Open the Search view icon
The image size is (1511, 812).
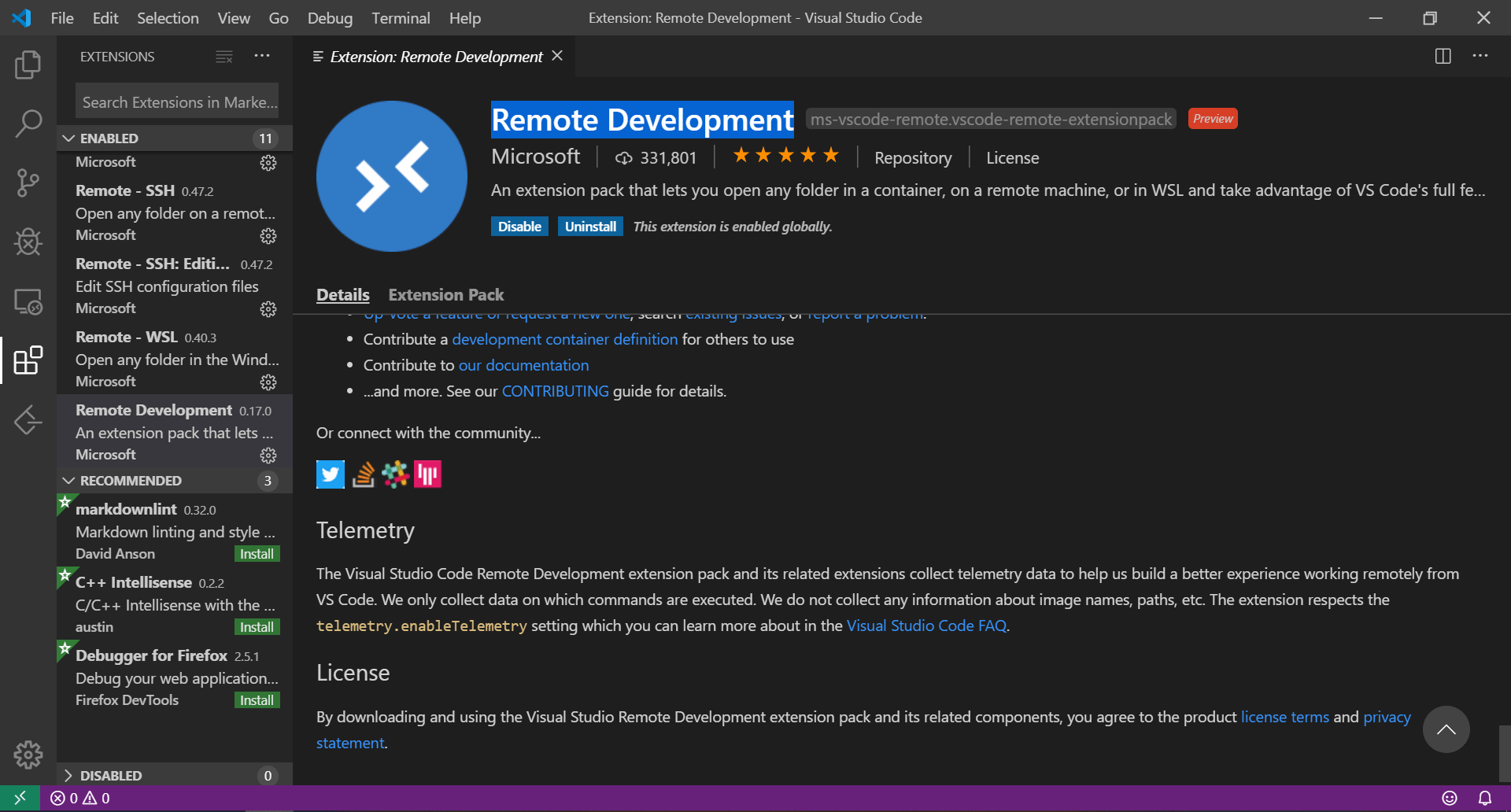point(28,124)
